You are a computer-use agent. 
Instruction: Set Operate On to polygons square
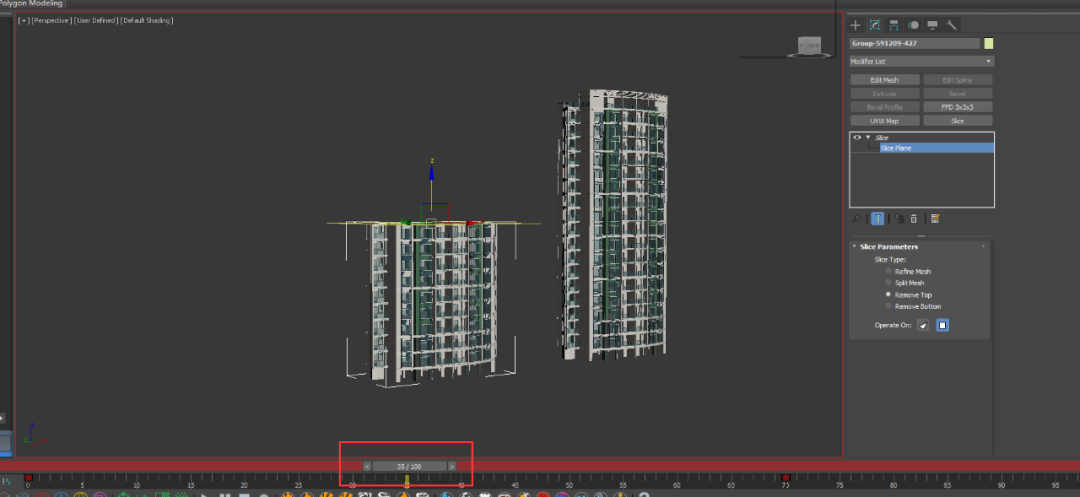click(942, 325)
